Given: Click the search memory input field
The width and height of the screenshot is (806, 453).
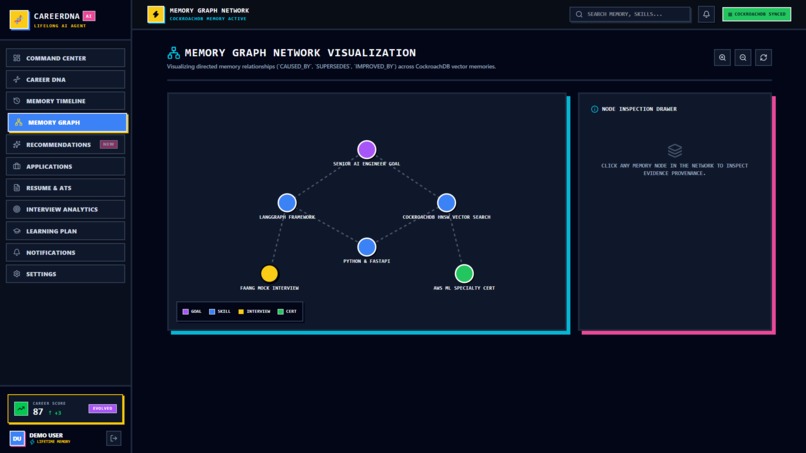Looking at the screenshot, I should tap(630, 14).
